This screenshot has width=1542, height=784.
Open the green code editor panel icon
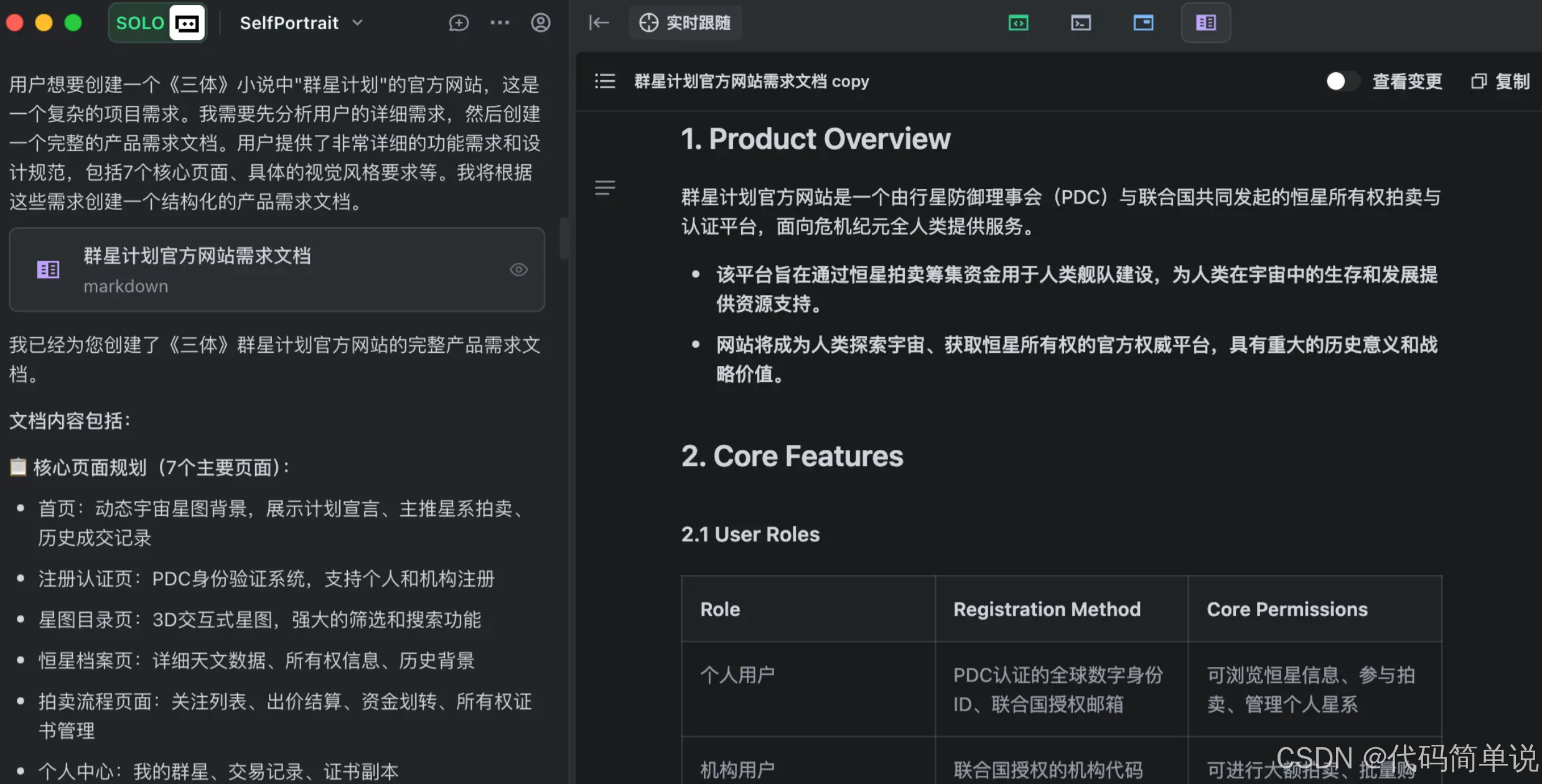[1018, 23]
